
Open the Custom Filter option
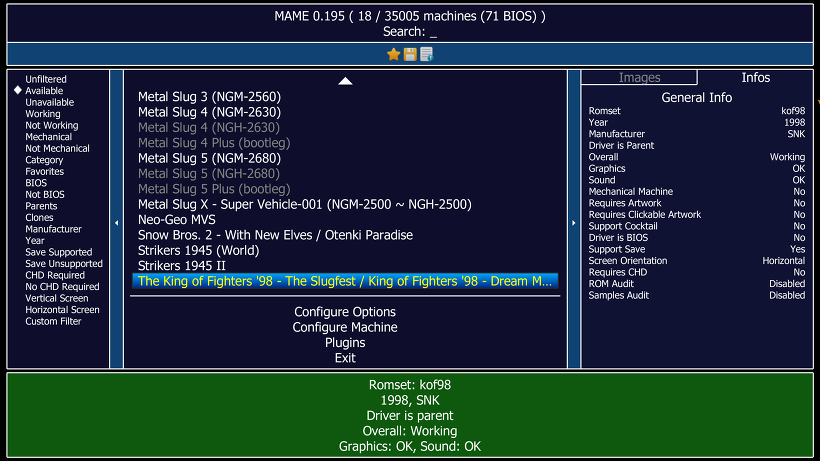click(x=53, y=321)
